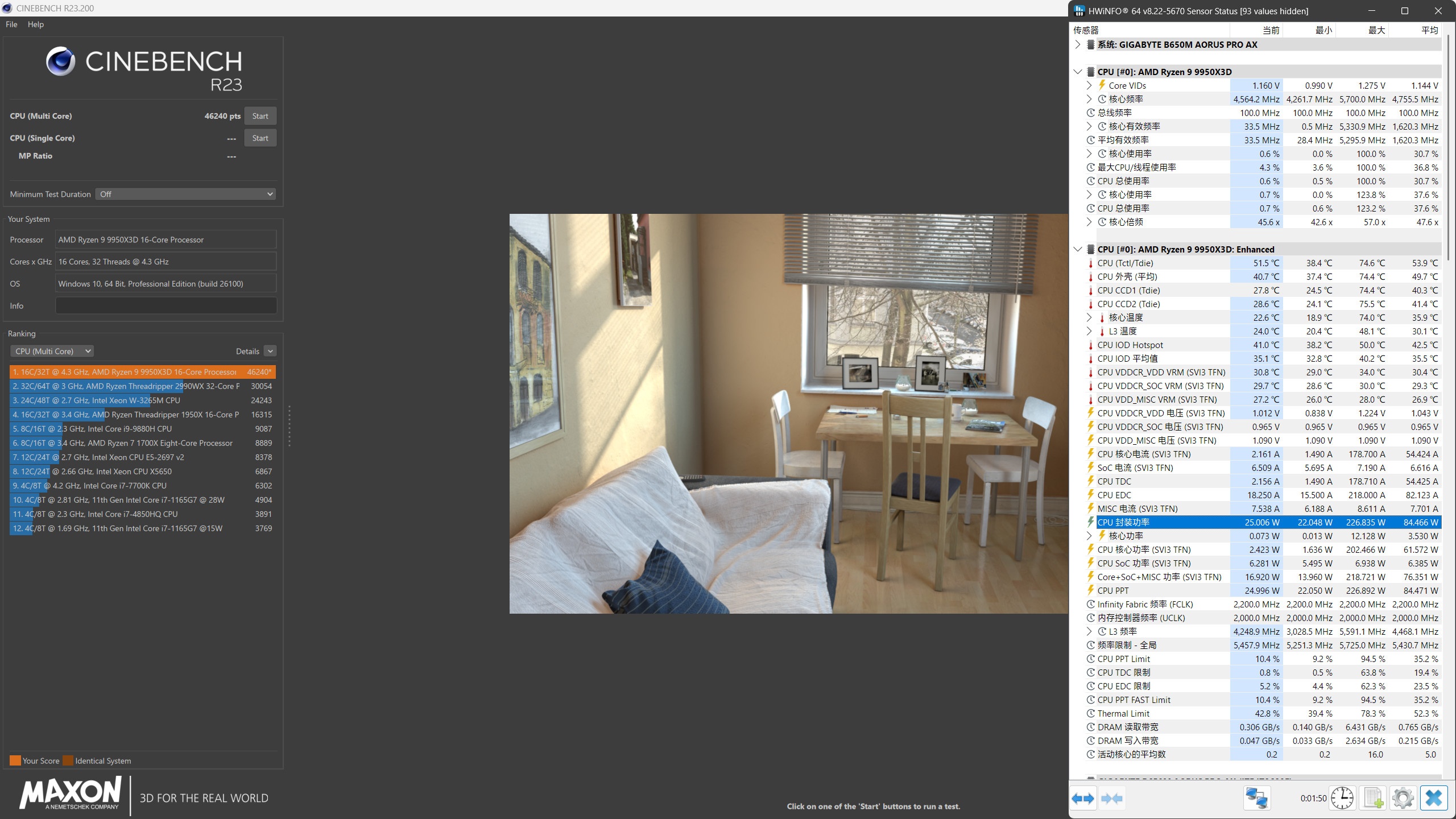Click into the Info text field
The width and height of the screenshot is (1456, 819).
pyautogui.click(x=166, y=306)
